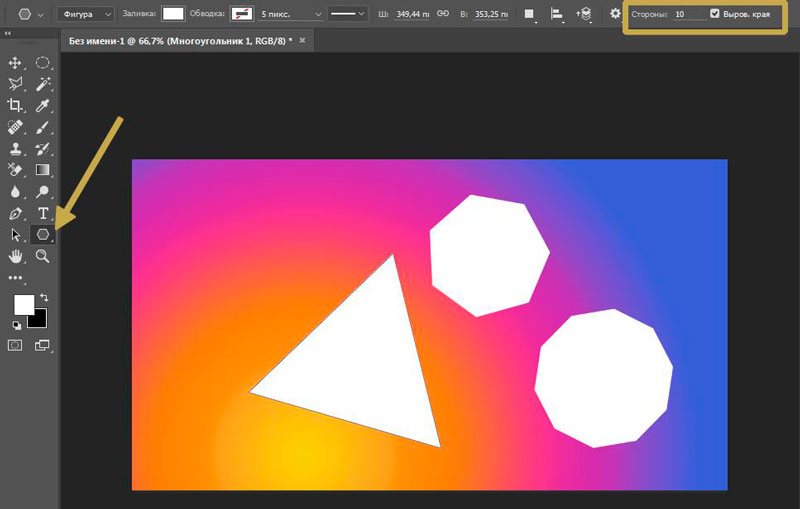Viewport: 800px width, 509px height.
Task: Select the Healing Brush tool
Action: (x=15, y=127)
